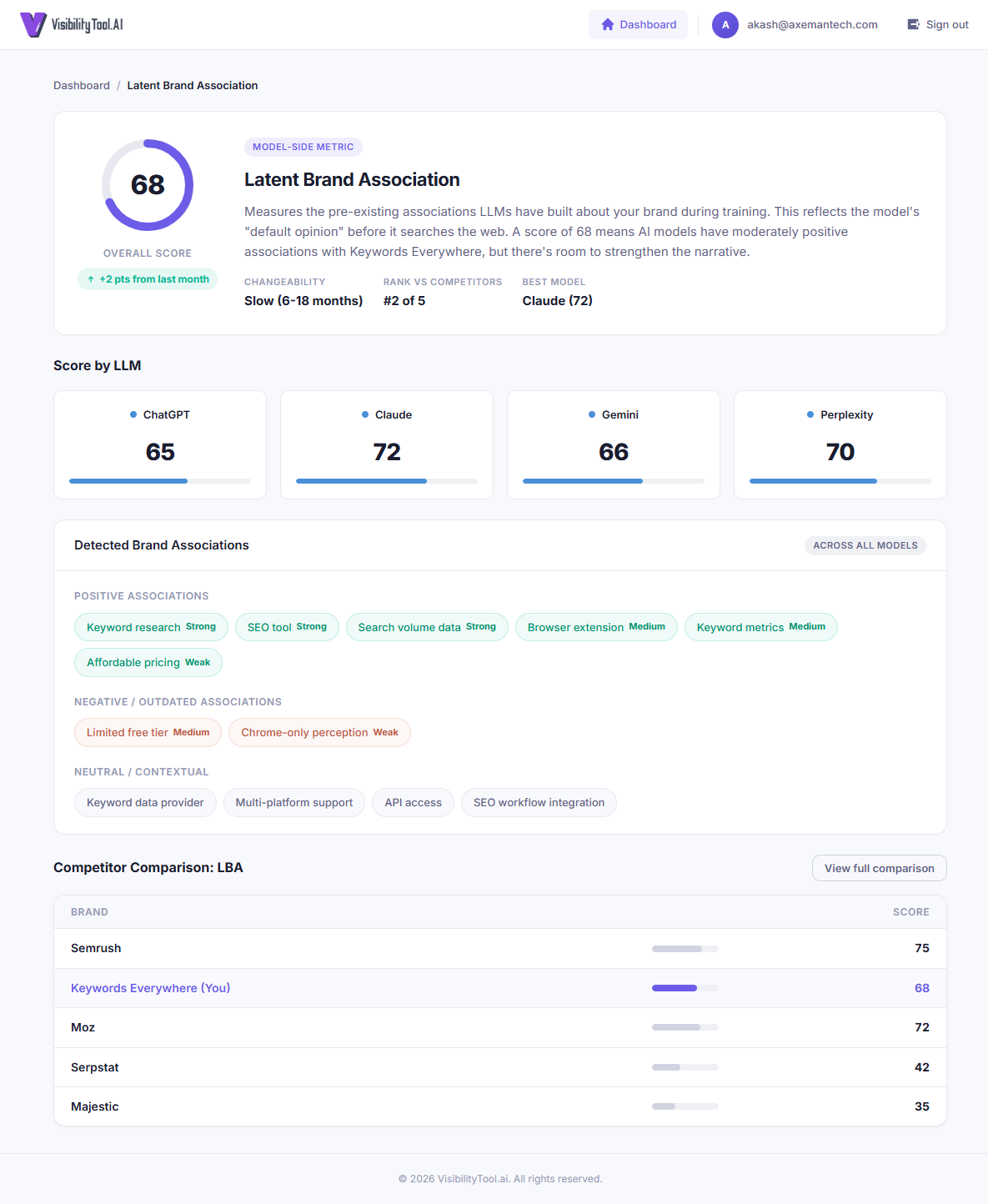988x1204 pixels.
Task: Click the Chrome-only perception Weak tag
Action: pyautogui.click(x=319, y=732)
